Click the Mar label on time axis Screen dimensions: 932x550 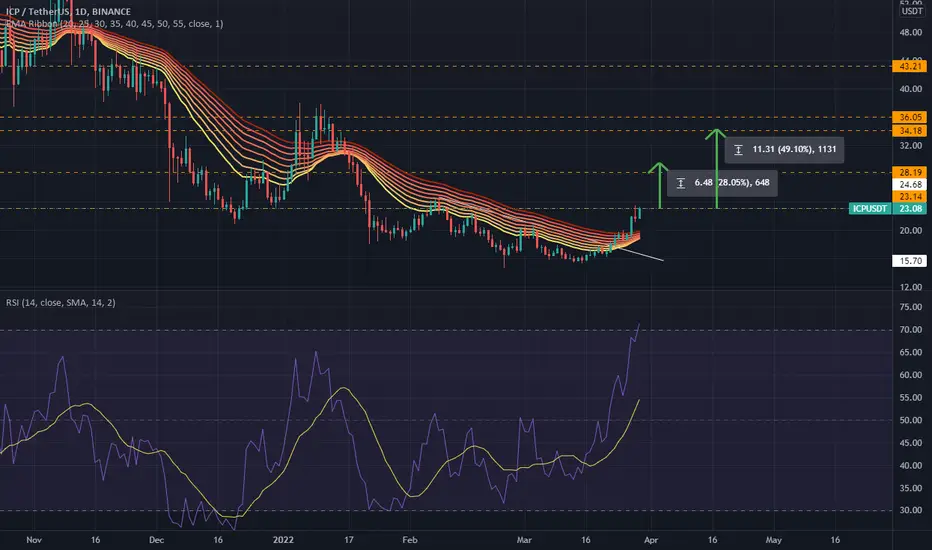pyautogui.click(x=524, y=540)
